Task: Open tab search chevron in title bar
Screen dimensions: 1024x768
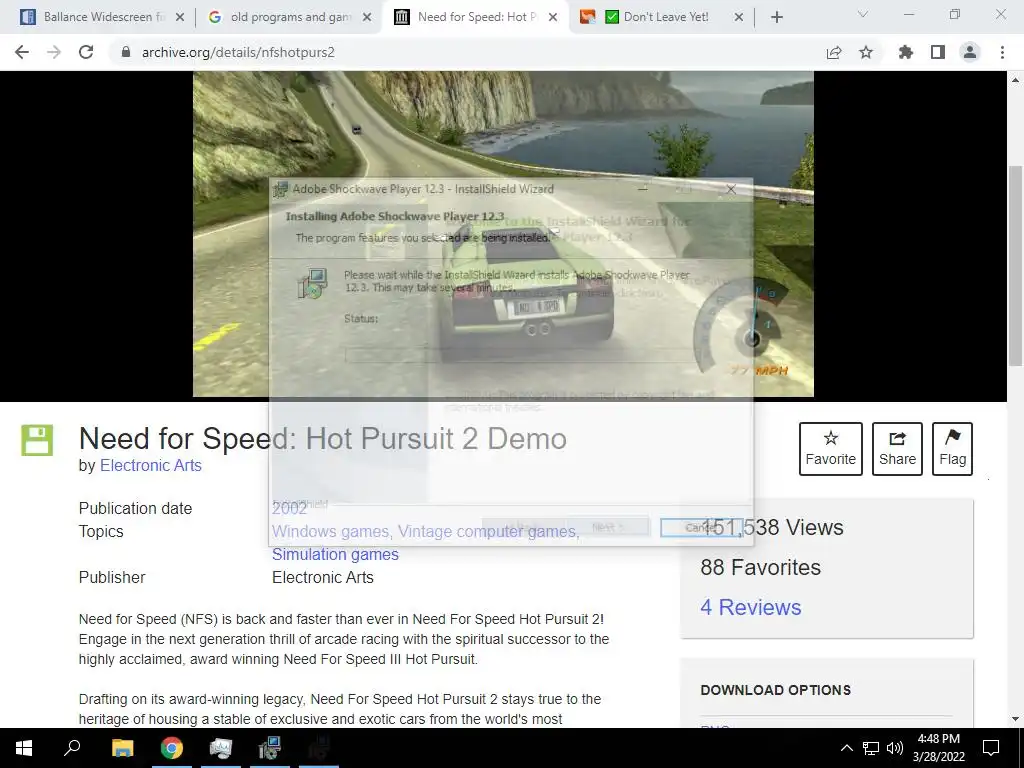Action: [x=863, y=14]
